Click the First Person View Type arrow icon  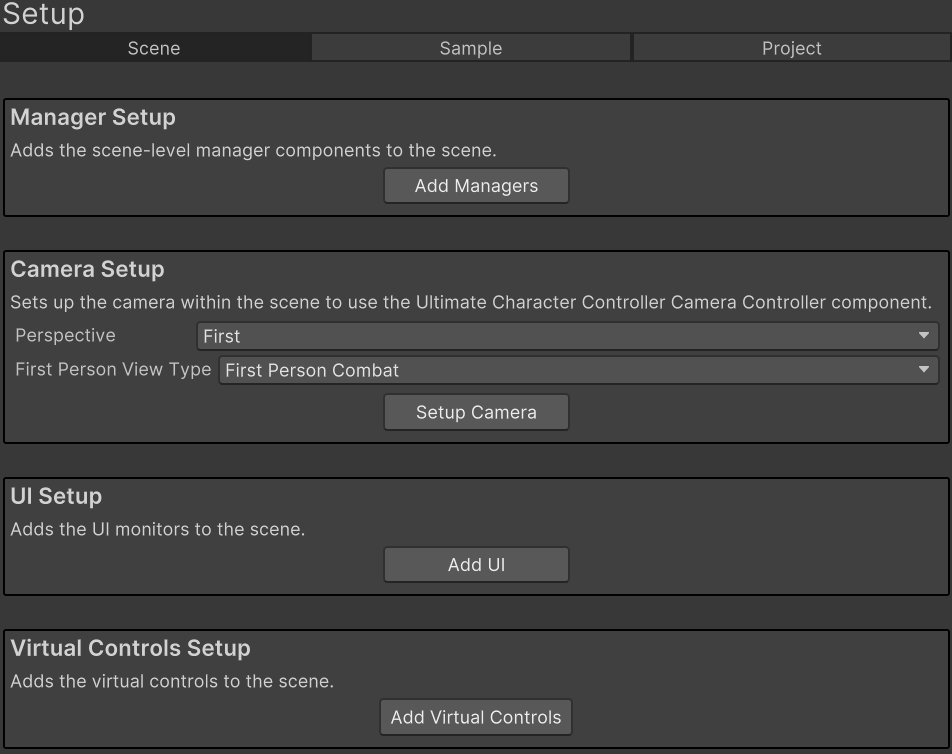(924, 370)
